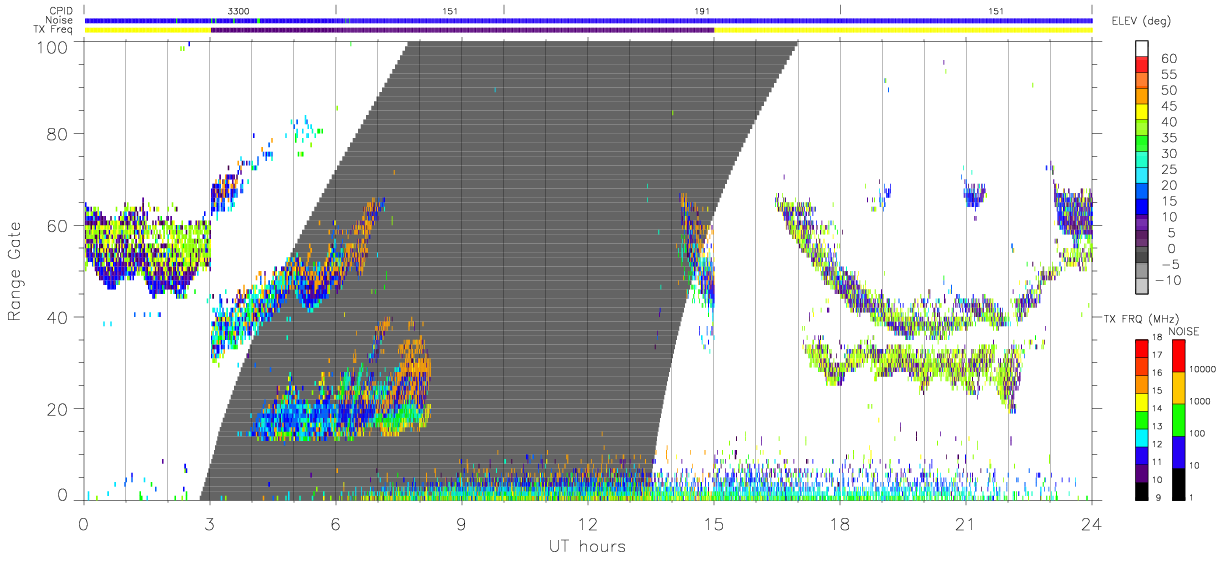Viewport: 1228px width, 567px height.
Task: Click the '12' tick on UT hours axis
Action: (x=588, y=525)
